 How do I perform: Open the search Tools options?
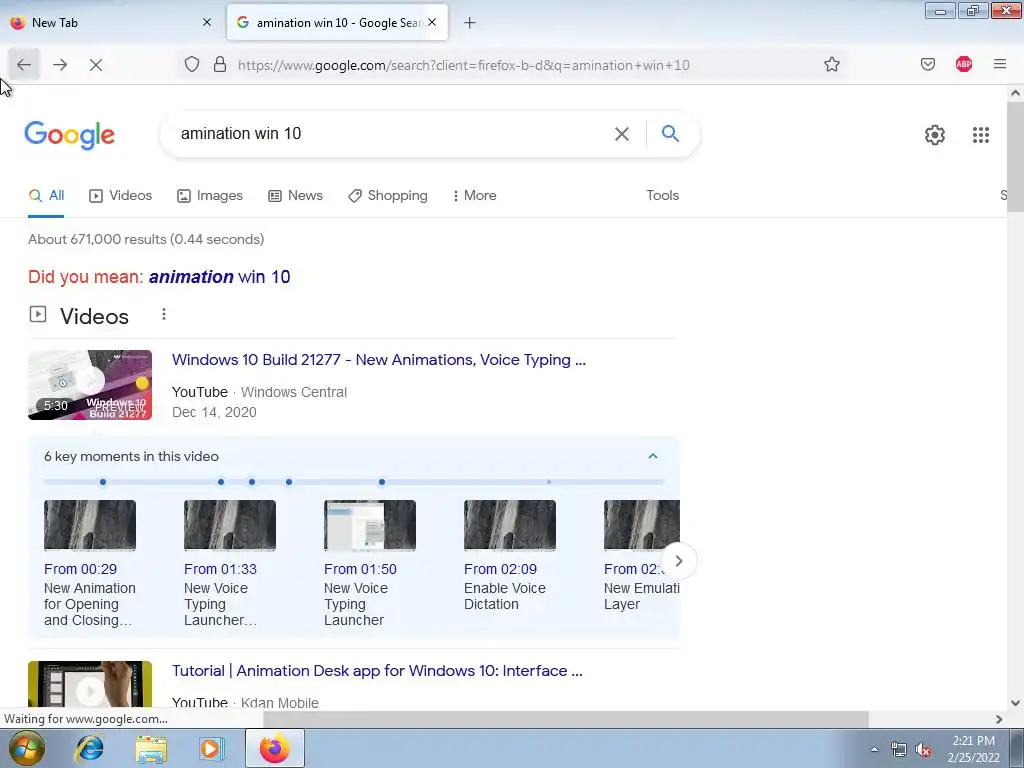tap(662, 195)
